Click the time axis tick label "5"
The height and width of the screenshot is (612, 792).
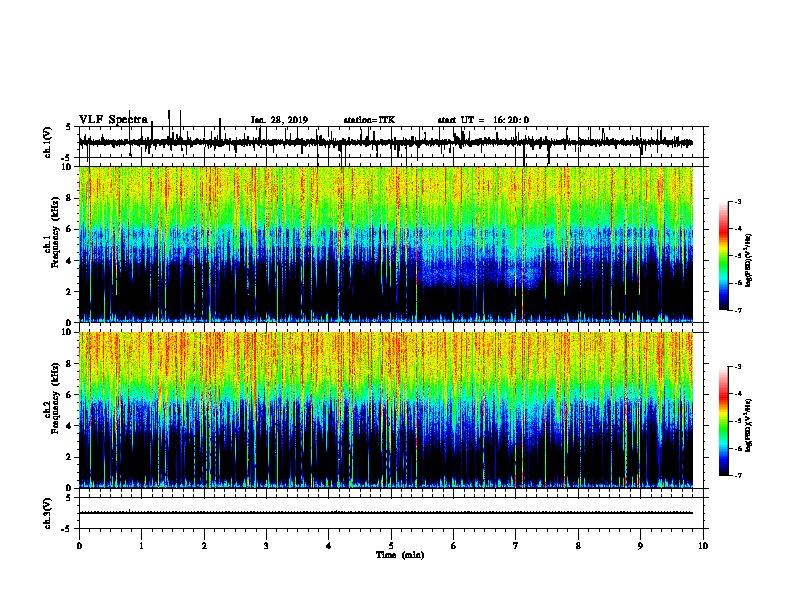click(391, 546)
